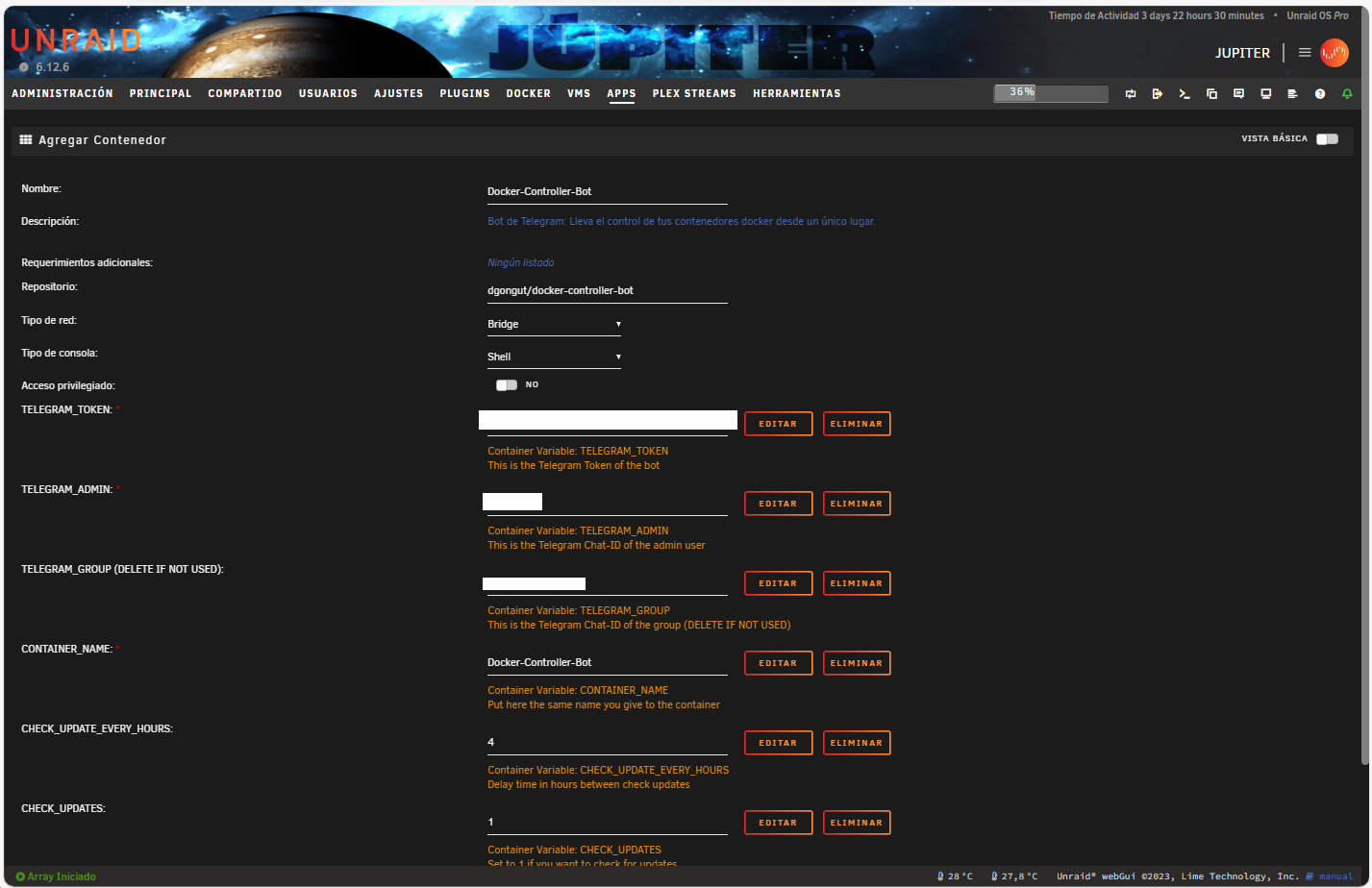Click the CHECK_UPDATES value field
This screenshot has width=1372, height=888.
coord(608,823)
